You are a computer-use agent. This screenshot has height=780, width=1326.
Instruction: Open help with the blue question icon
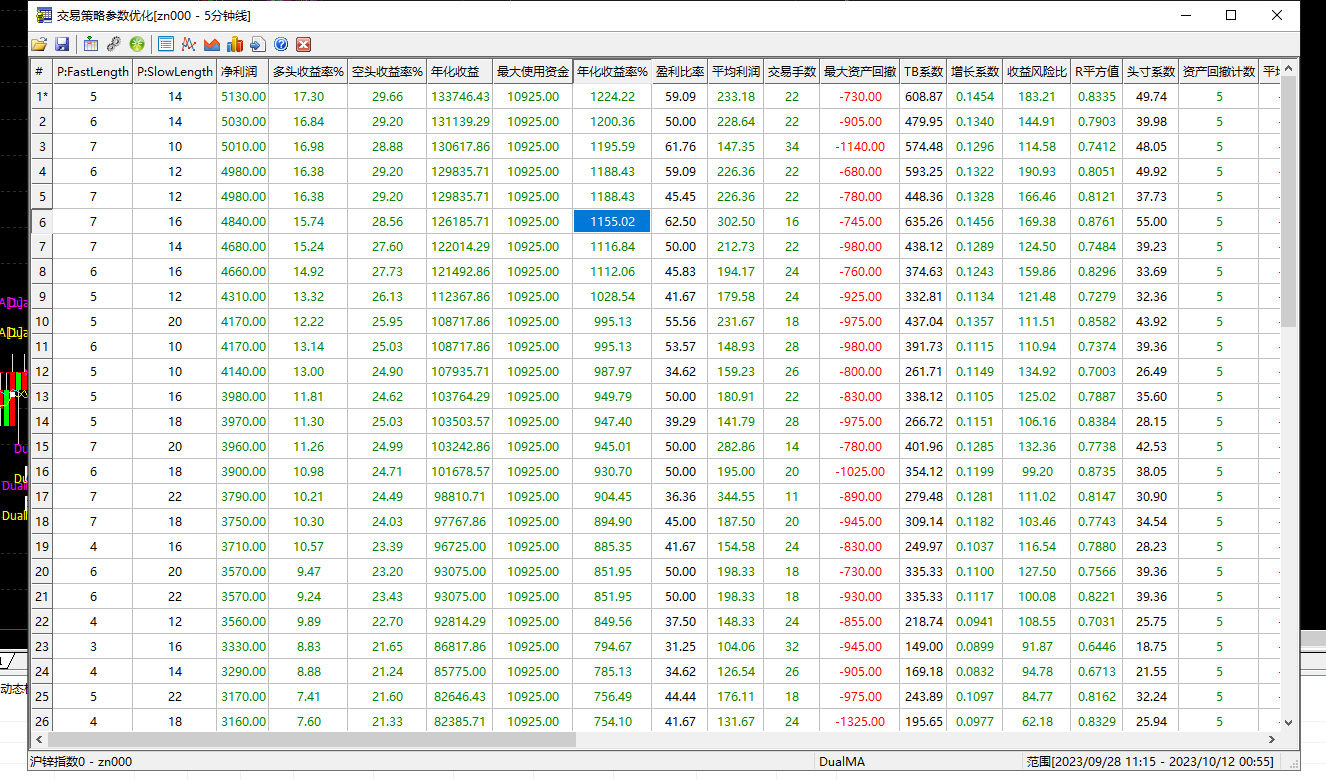(281, 44)
